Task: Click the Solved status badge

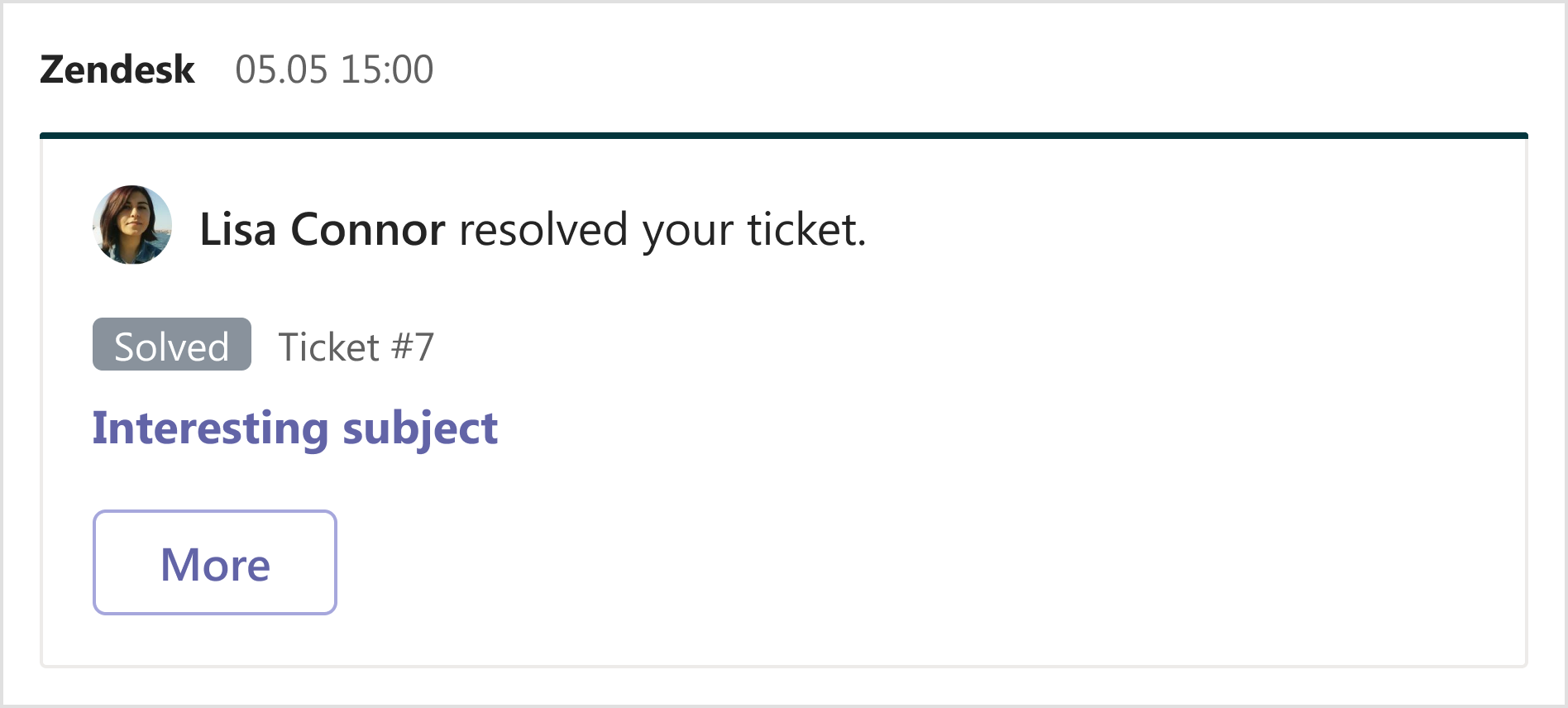Action: (x=171, y=345)
